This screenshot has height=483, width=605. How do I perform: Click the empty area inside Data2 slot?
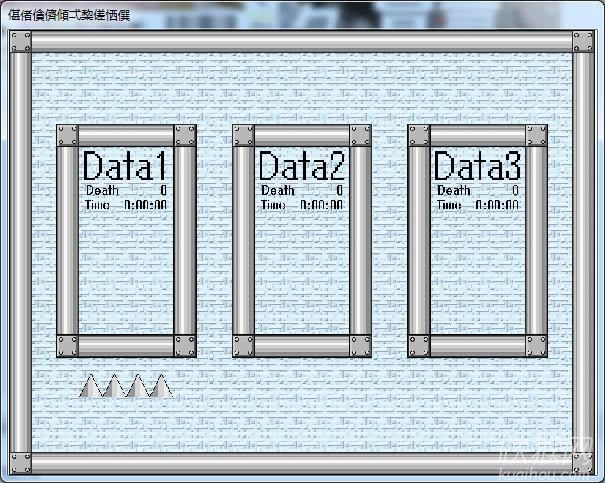tap(301, 275)
